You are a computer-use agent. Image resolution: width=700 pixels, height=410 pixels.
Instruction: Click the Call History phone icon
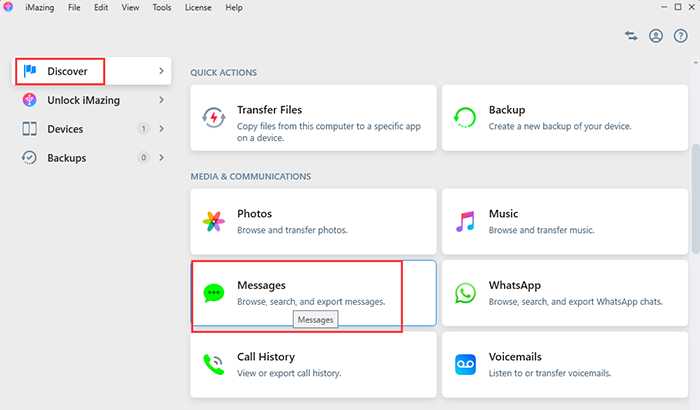pos(214,364)
